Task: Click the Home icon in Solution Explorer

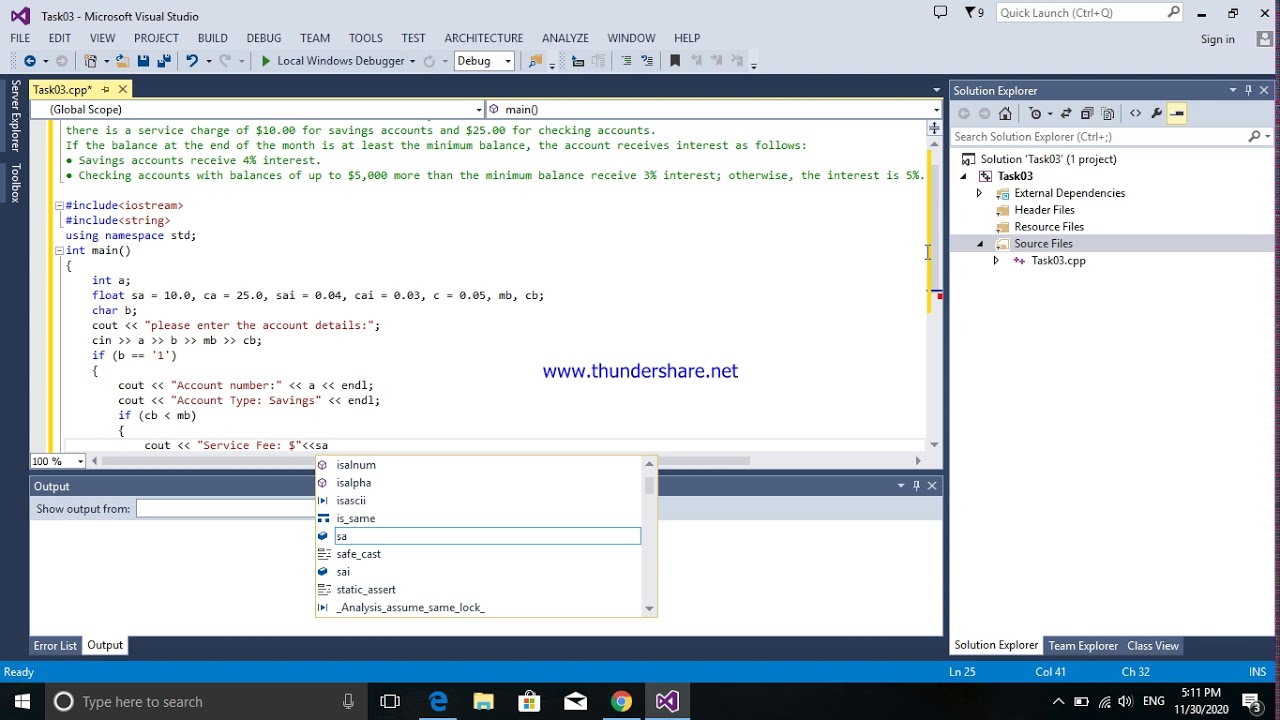Action: pos(1005,113)
